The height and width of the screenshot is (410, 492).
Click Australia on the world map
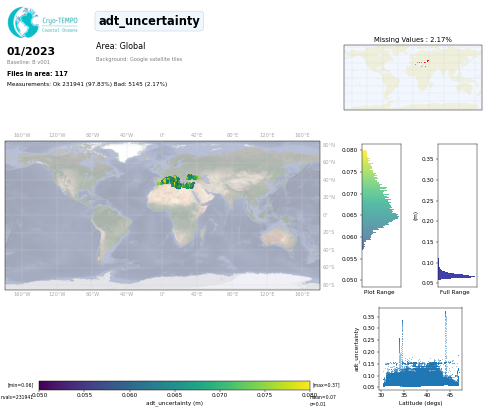click(279, 237)
